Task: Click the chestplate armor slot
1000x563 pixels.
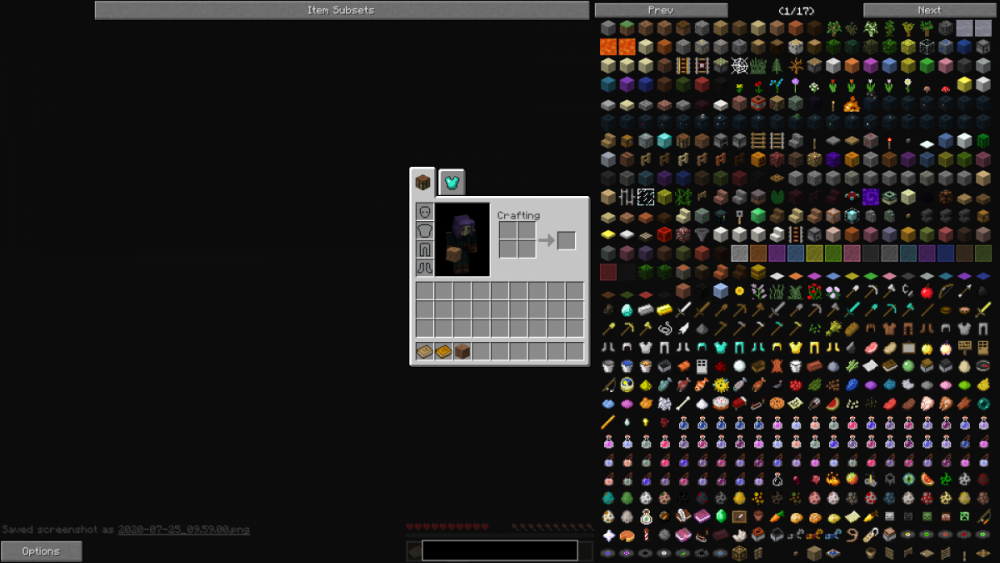Action: pyautogui.click(x=424, y=231)
